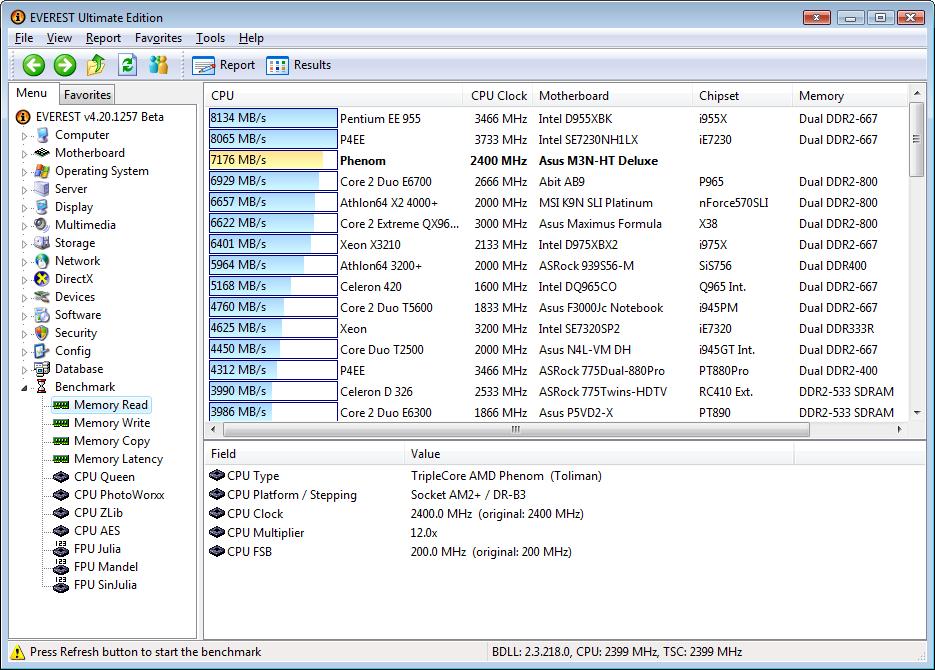Click the vertical scrollbar down arrow
The height and width of the screenshot is (670, 935).
[x=917, y=412]
